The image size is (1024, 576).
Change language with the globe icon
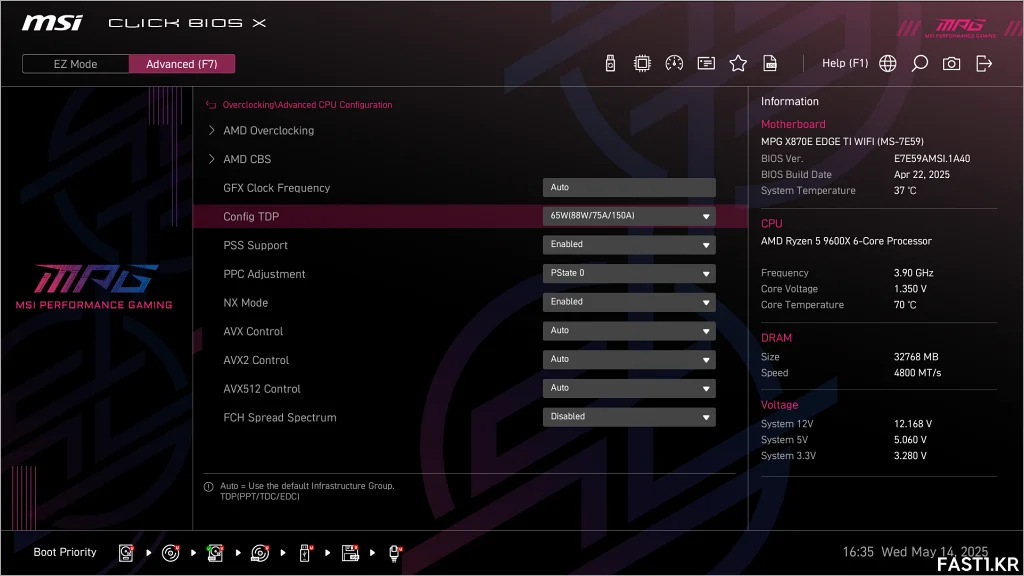coord(888,63)
